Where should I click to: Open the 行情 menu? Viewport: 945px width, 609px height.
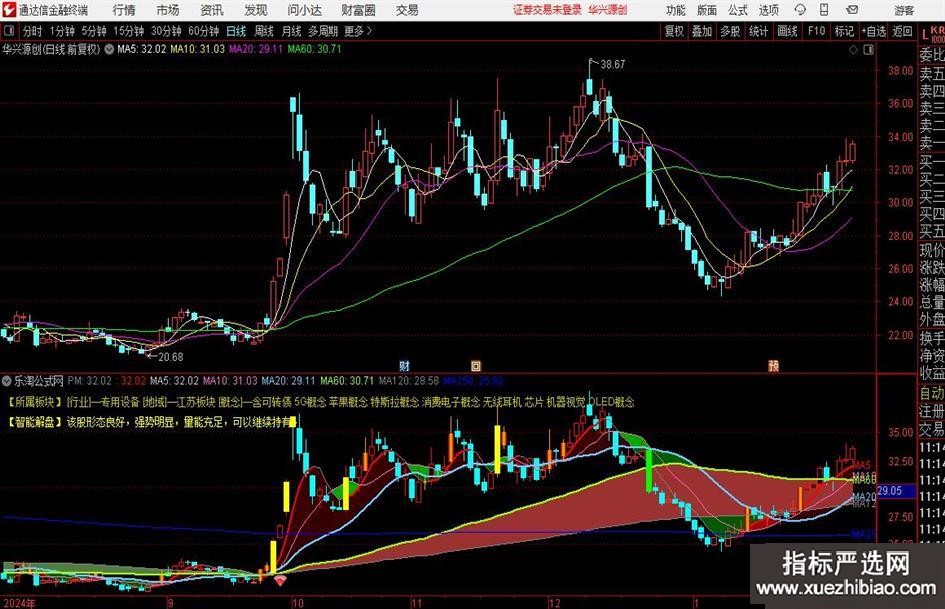tap(124, 10)
